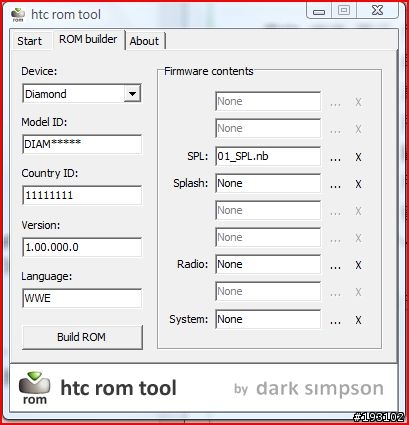Click the 'Splash:' label
Image resolution: width=409 pixels, height=425 pixels.
pyautogui.click(x=190, y=183)
